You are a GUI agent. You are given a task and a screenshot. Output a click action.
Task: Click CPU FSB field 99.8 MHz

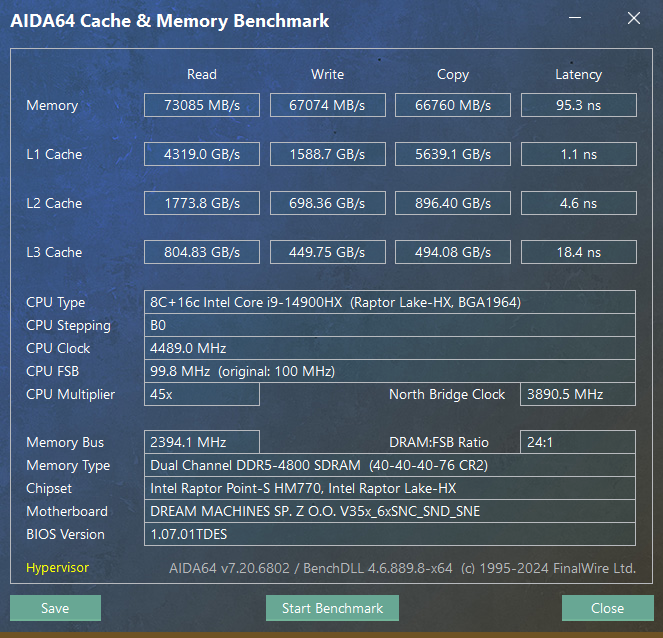[x=390, y=371]
